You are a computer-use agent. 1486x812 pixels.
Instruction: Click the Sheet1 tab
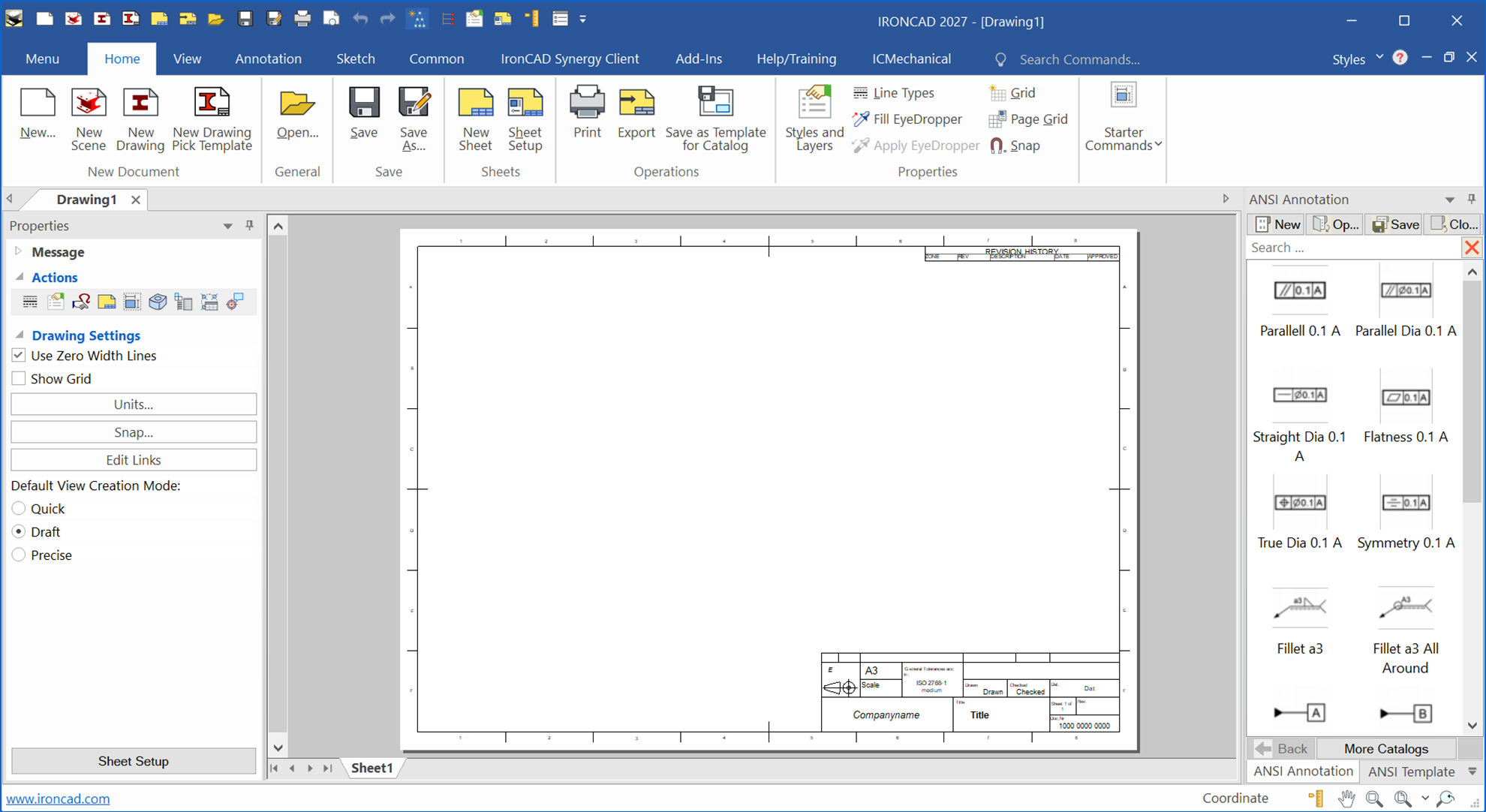pos(372,768)
